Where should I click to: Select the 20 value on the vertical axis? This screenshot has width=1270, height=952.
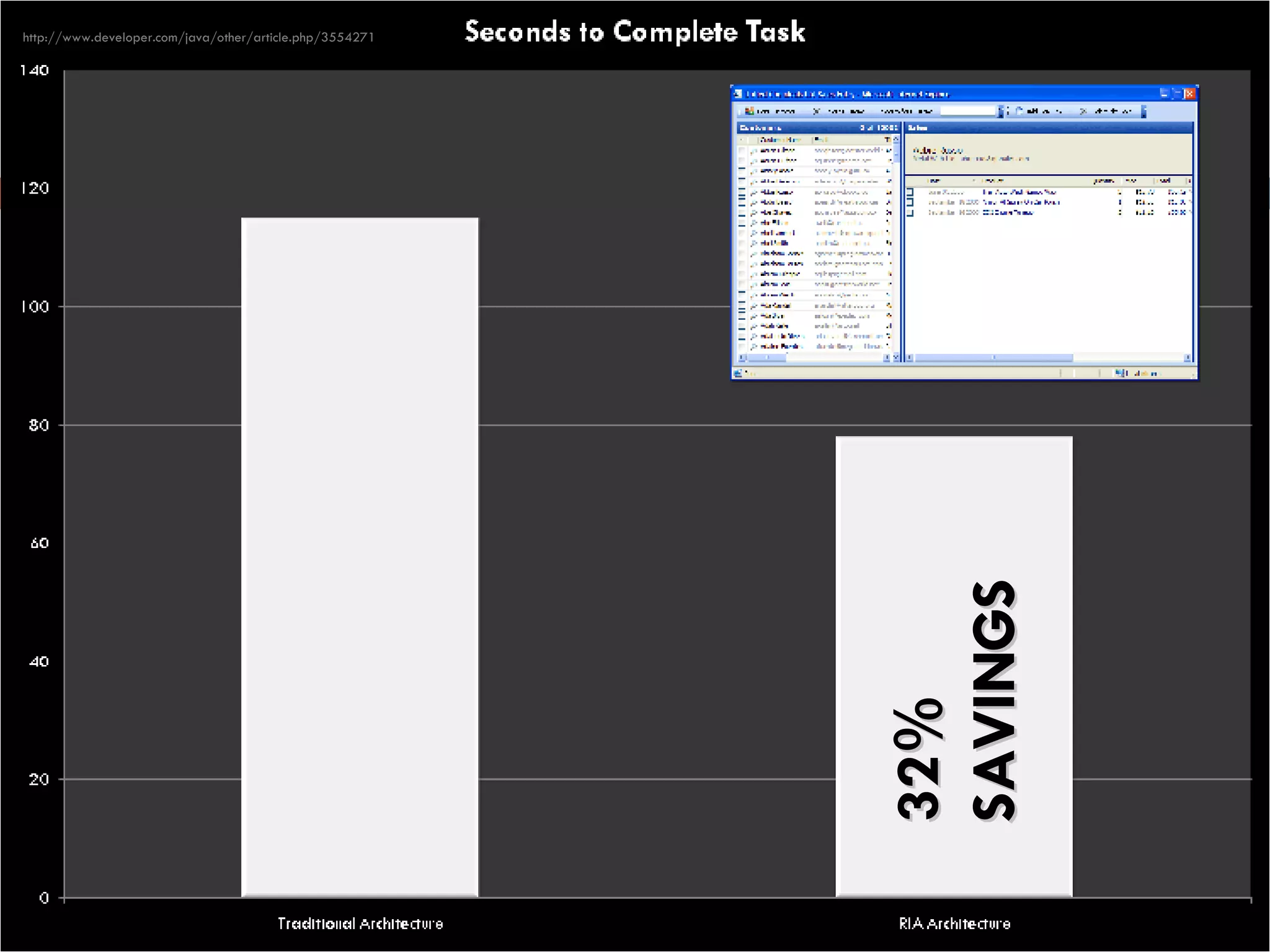[38, 780]
